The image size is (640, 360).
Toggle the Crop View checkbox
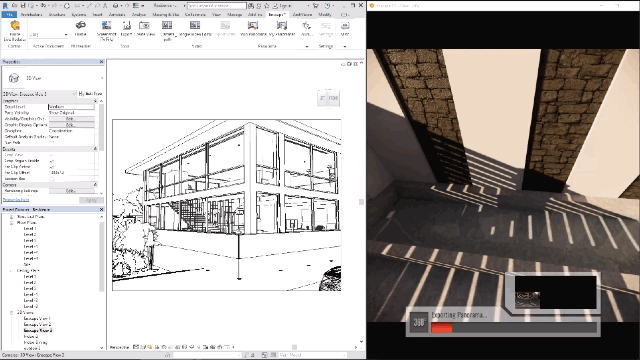[51, 155]
